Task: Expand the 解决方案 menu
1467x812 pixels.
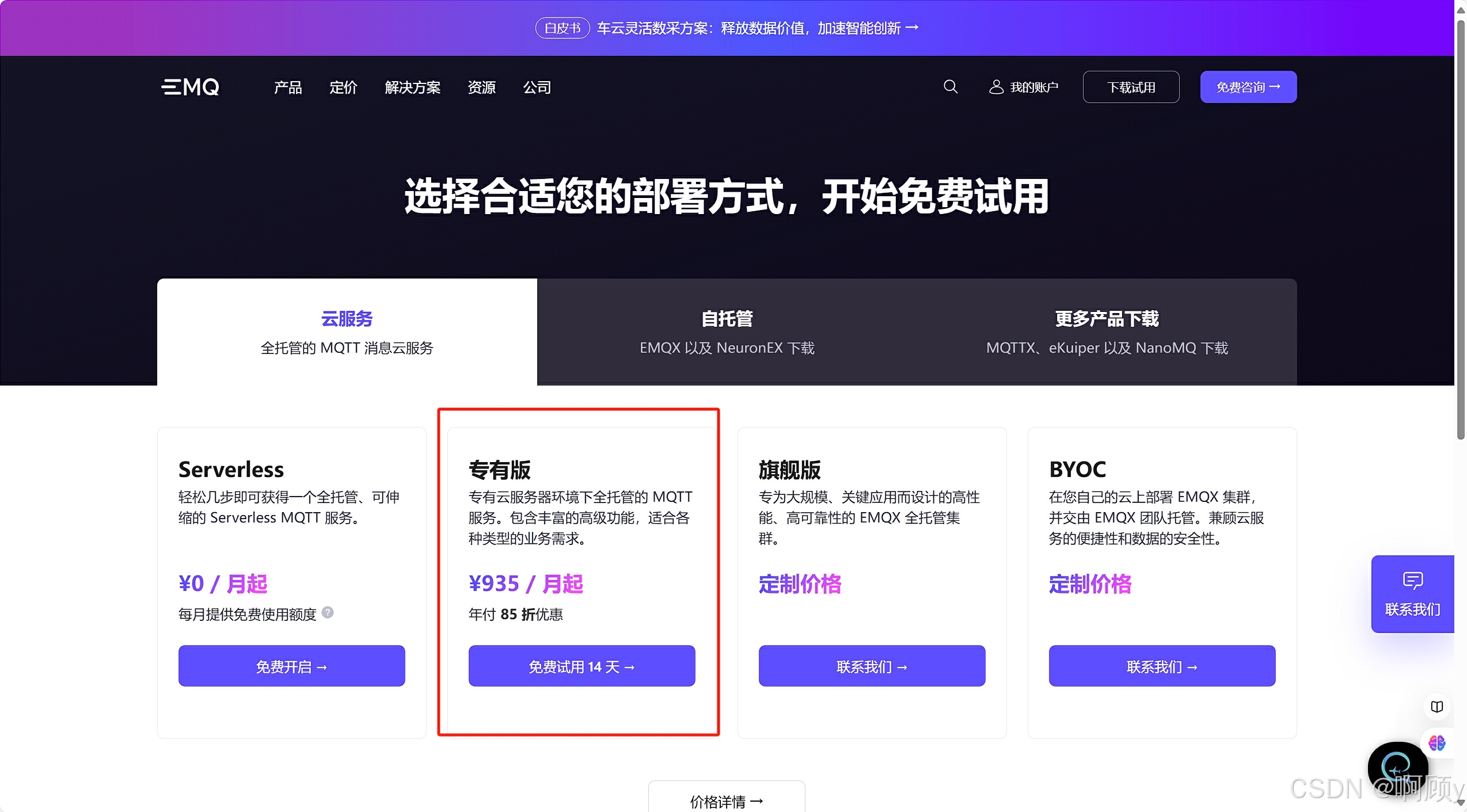Action: [x=412, y=87]
